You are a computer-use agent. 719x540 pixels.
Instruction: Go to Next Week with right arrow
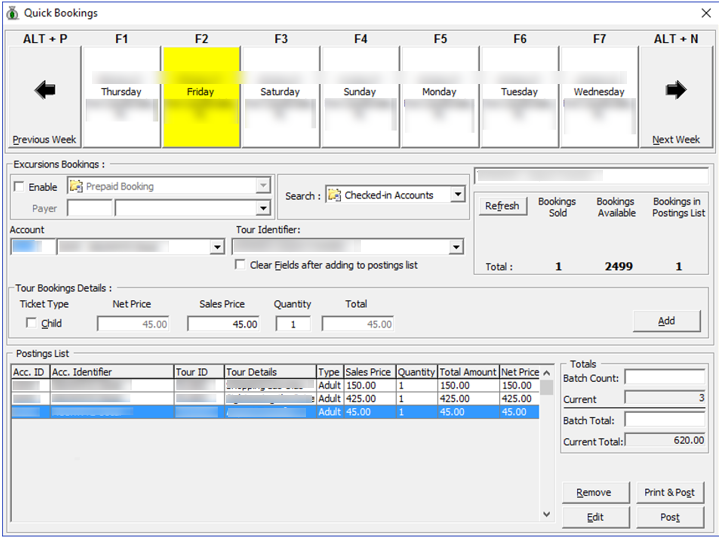pos(675,96)
